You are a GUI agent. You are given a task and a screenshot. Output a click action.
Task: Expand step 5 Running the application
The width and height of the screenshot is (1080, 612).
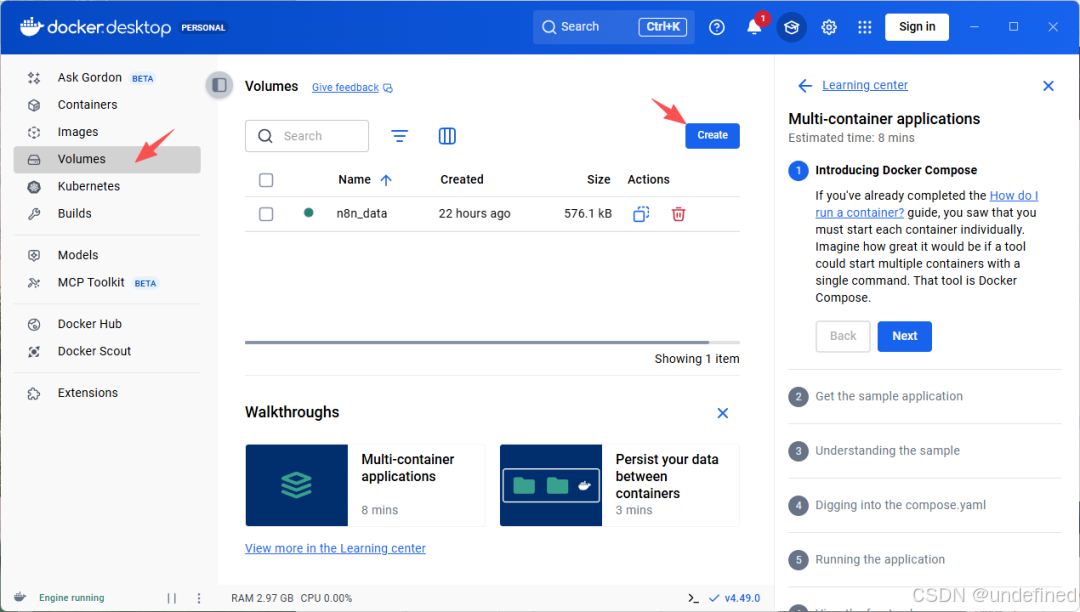pos(924,560)
